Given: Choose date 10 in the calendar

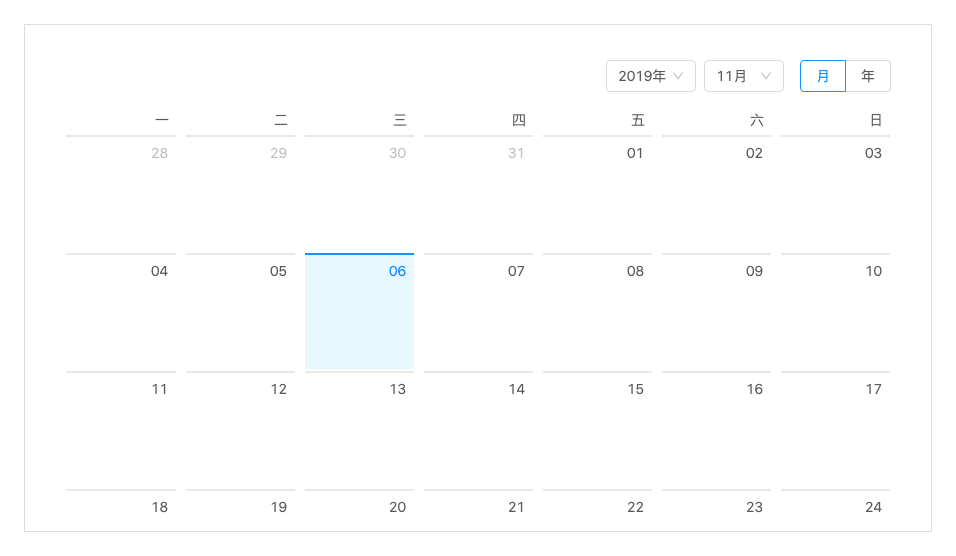Looking at the screenshot, I should pyautogui.click(x=835, y=311).
